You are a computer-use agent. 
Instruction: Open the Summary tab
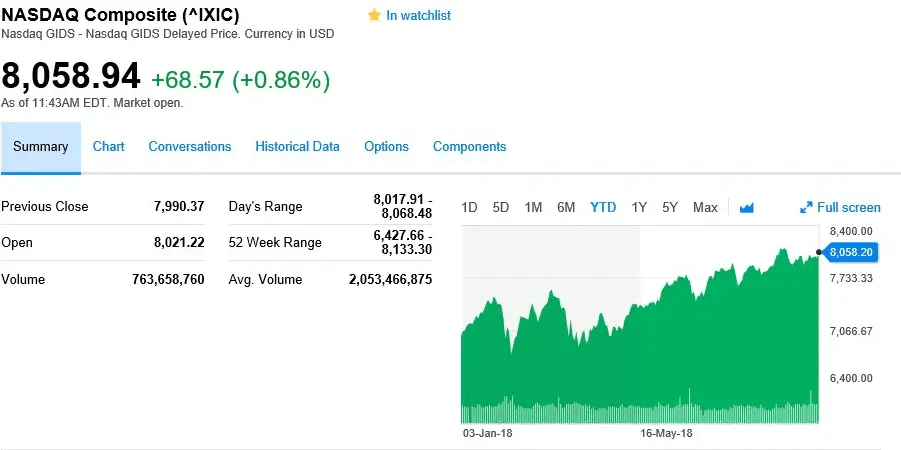(41, 147)
